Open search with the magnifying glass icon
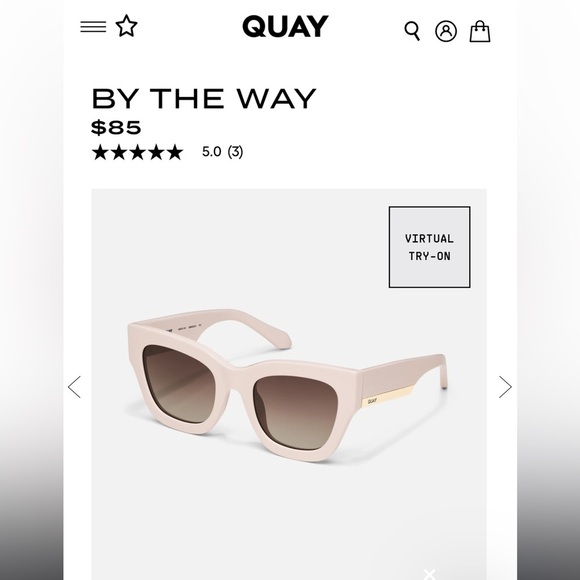580x580 pixels. pyautogui.click(x=412, y=31)
